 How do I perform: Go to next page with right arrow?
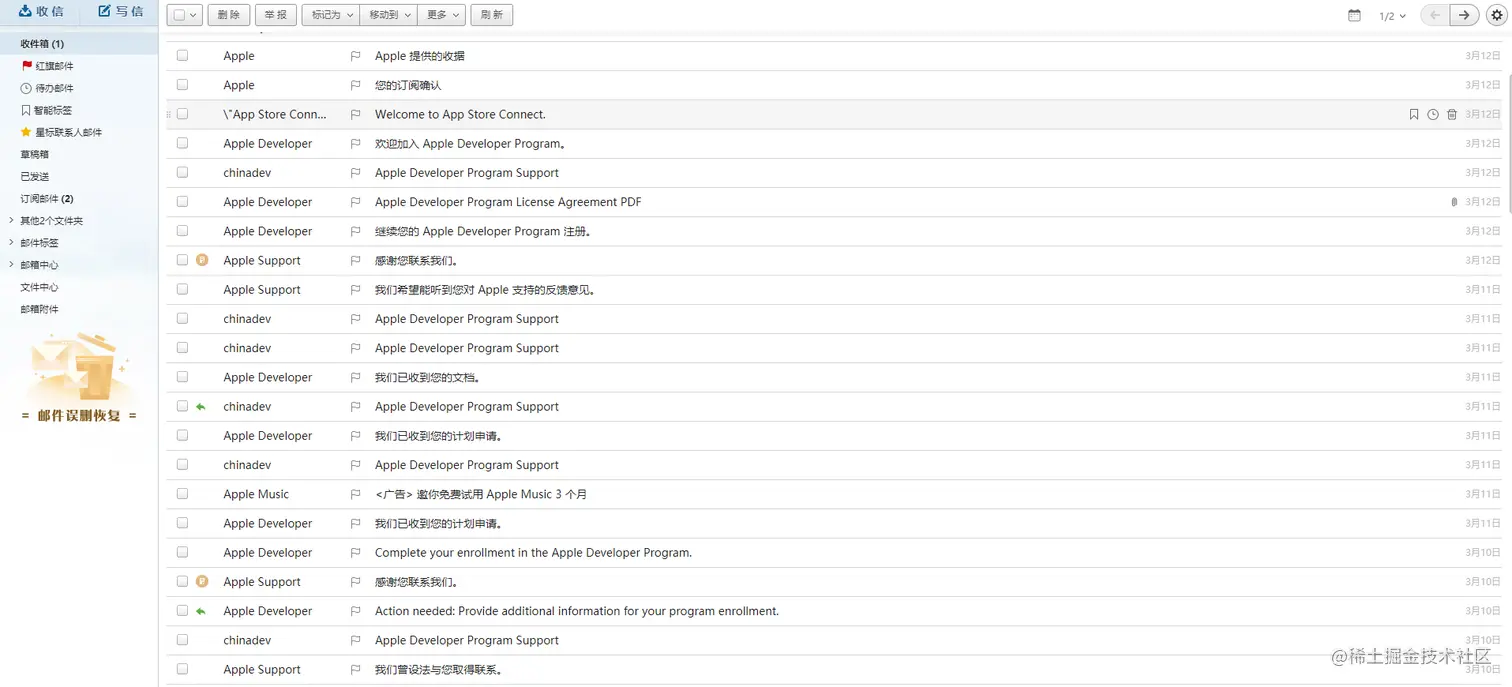point(1464,15)
